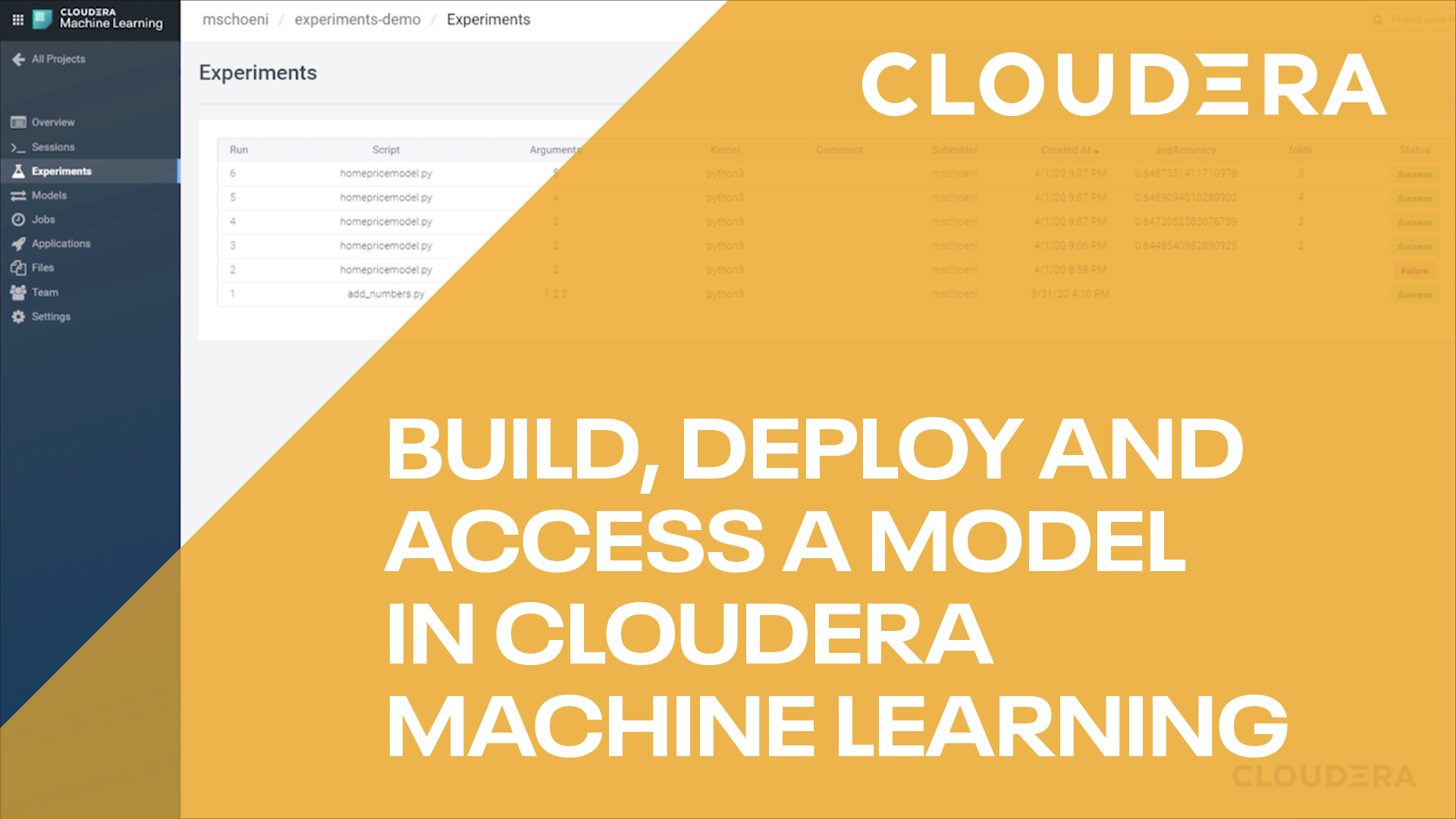Click the Experiments page heading
The image size is (1456, 819).
pos(258,73)
